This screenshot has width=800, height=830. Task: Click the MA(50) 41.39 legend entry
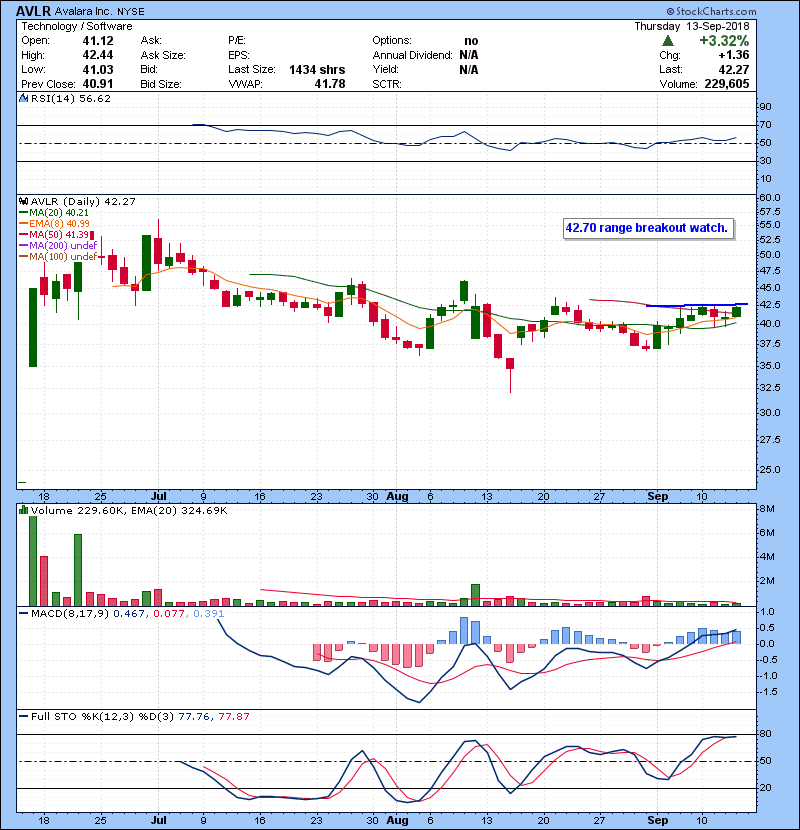click(x=54, y=234)
